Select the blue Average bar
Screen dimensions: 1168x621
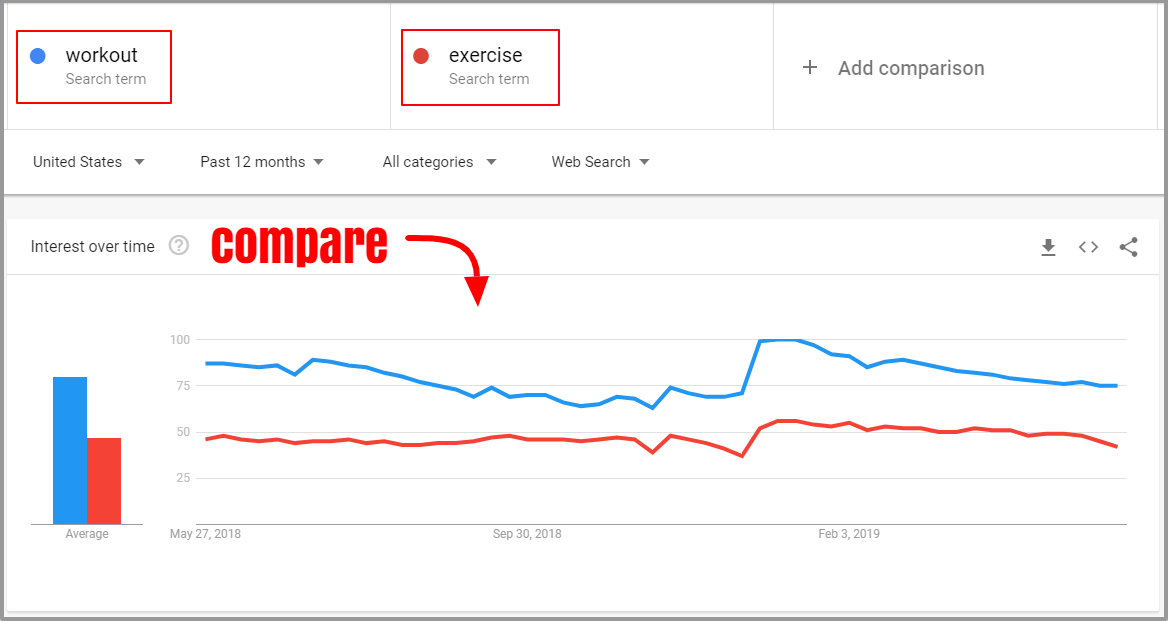(x=70, y=450)
